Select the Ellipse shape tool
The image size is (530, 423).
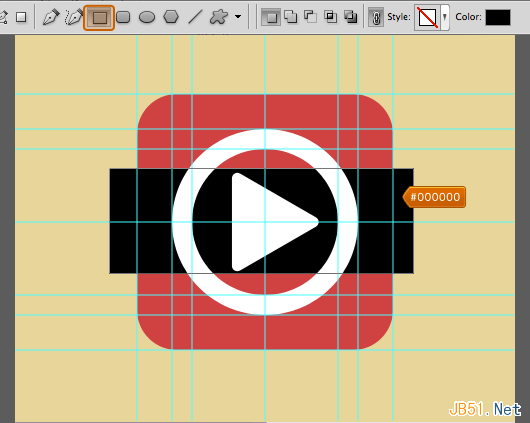click(147, 17)
